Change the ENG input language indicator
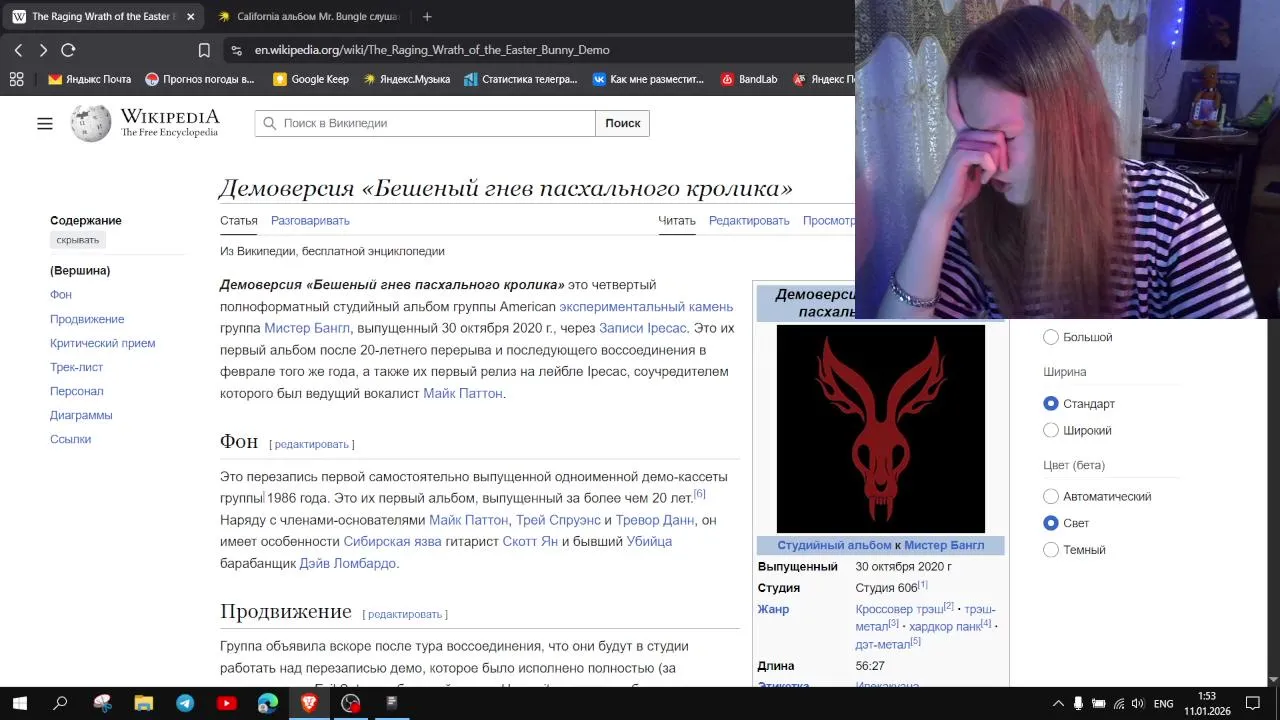The image size is (1280, 720). (x=1163, y=704)
